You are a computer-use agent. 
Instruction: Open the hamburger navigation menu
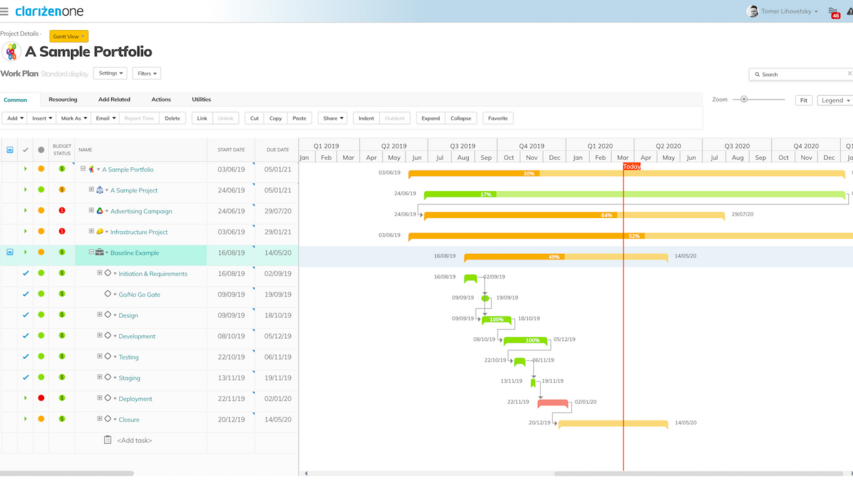pyautogui.click(x=5, y=11)
